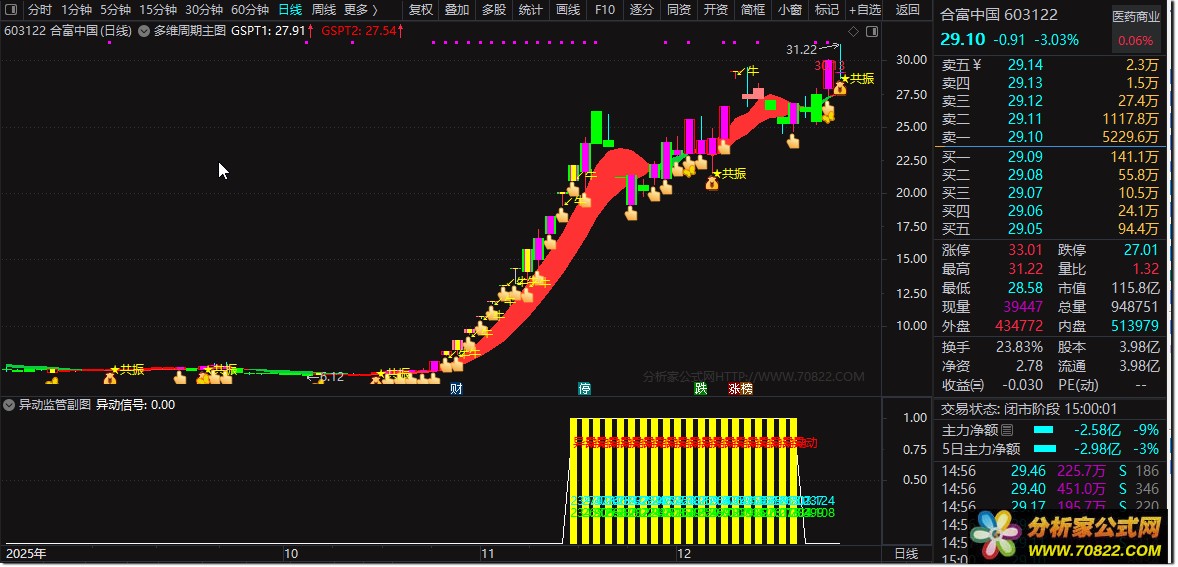Open the 统计 statistics tool

pyautogui.click(x=530, y=10)
